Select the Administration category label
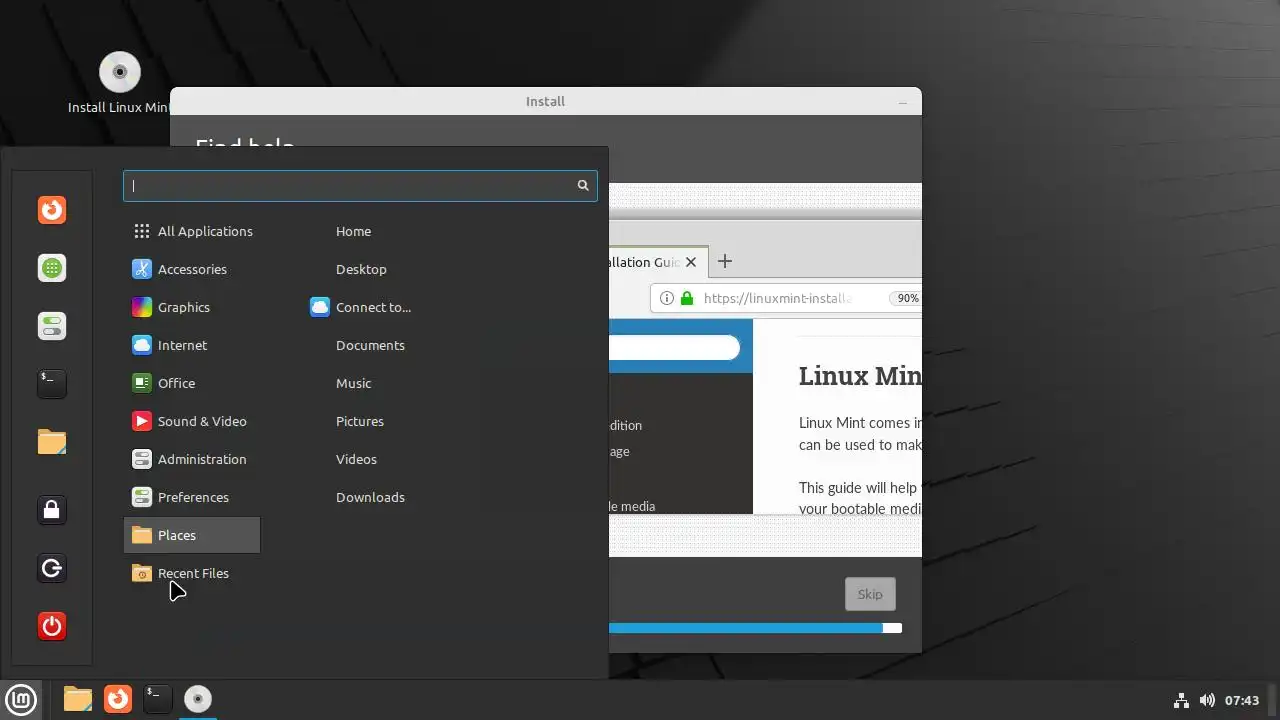1280x720 pixels. pos(202,459)
